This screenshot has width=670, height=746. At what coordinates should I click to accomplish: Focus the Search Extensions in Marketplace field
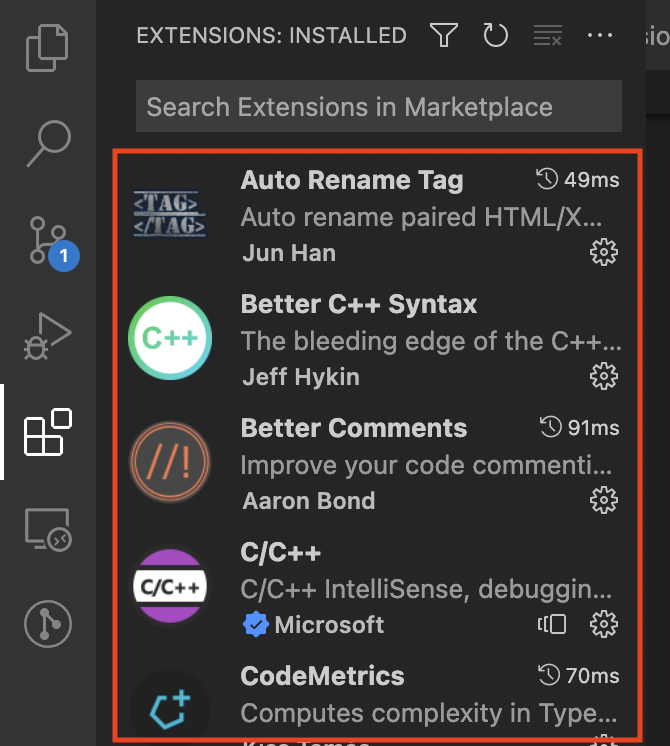pos(379,106)
